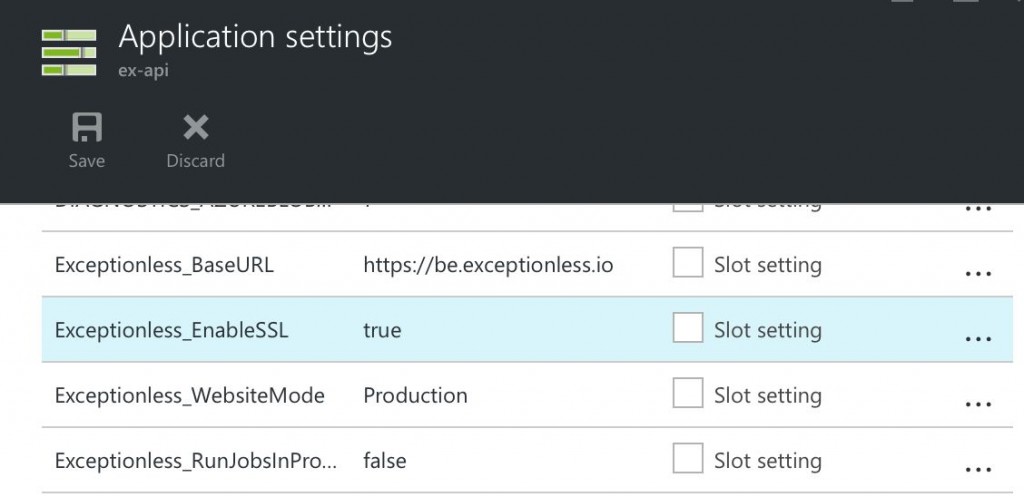Click the Production value field
This screenshot has height=497, width=1024.
pyautogui.click(x=415, y=395)
